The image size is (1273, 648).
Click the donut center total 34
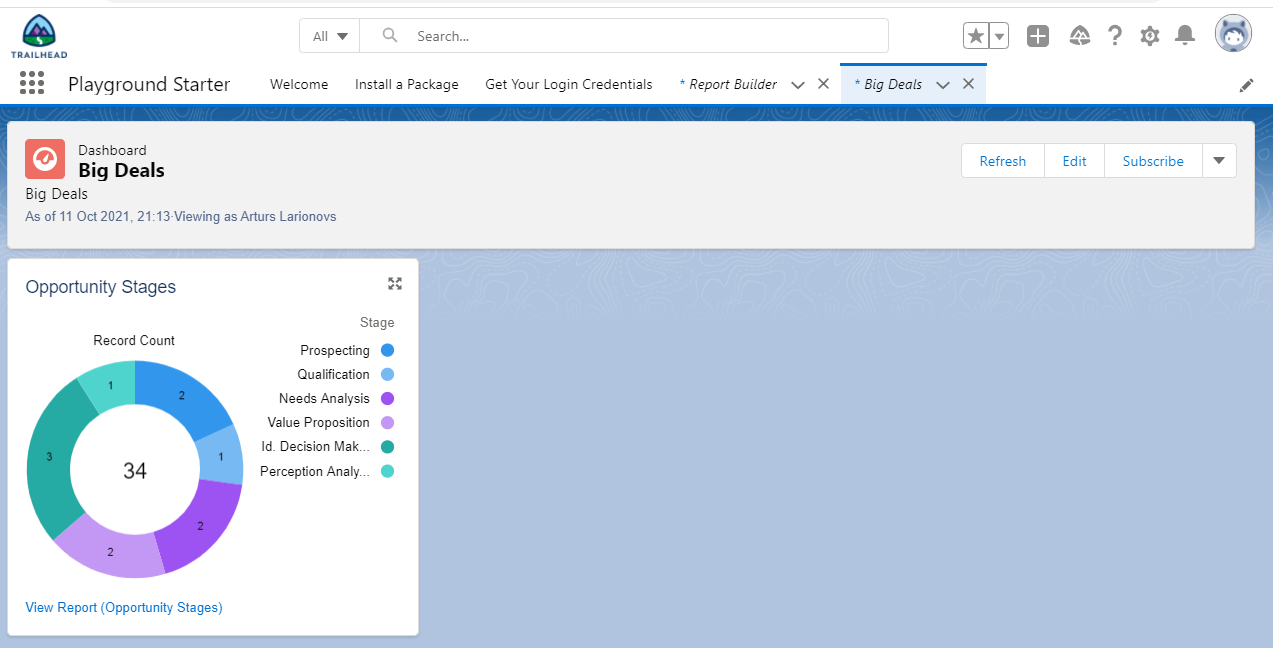pos(135,470)
